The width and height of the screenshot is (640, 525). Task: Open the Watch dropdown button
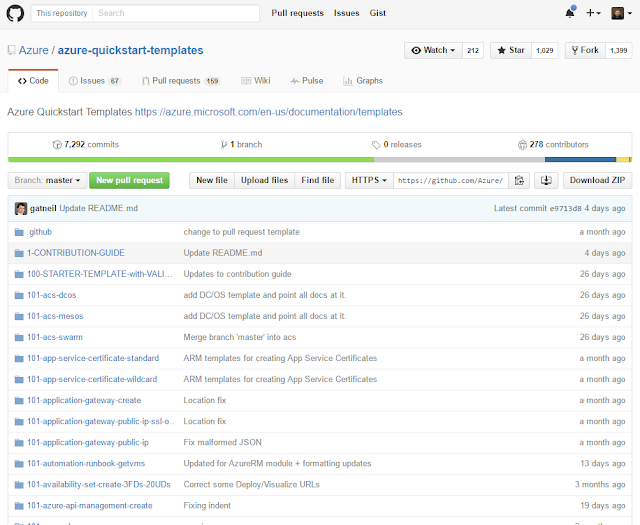pyautogui.click(x=433, y=50)
